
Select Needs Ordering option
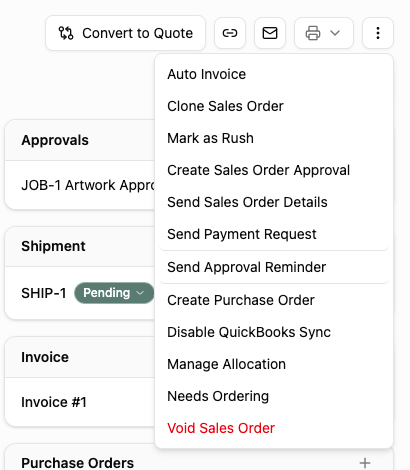pos(274,396)
